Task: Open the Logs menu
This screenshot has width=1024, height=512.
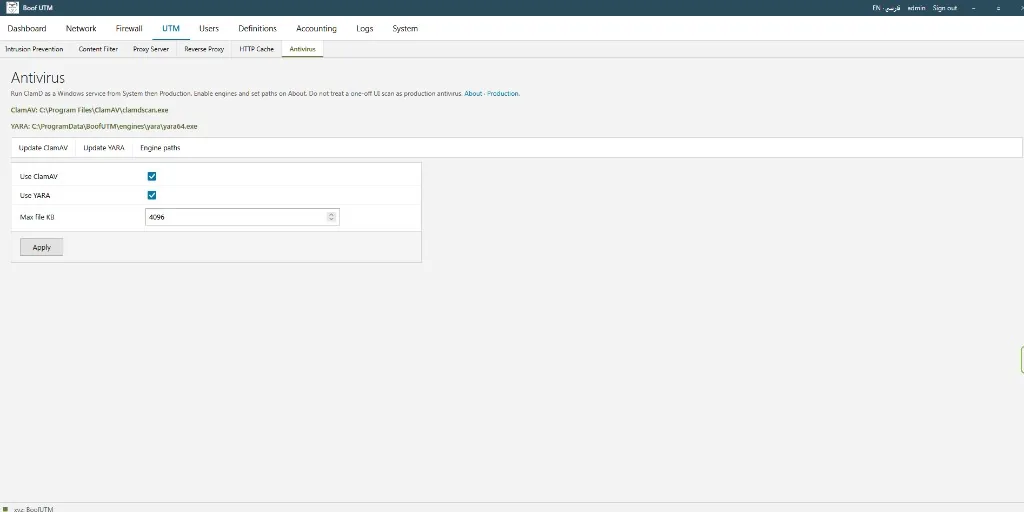Action: click(x=364, y=29)
